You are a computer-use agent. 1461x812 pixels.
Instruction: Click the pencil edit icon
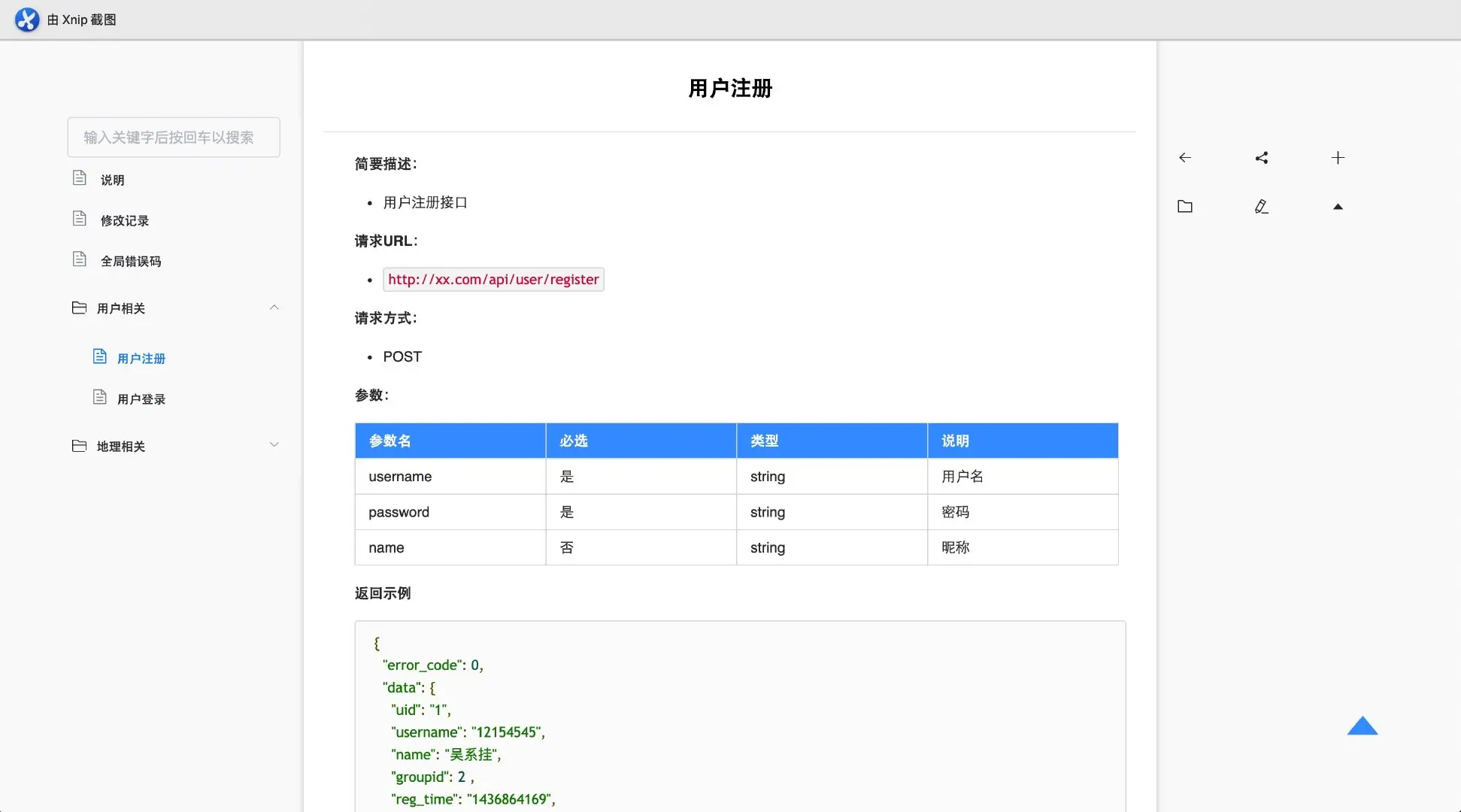click(1262, 207)
